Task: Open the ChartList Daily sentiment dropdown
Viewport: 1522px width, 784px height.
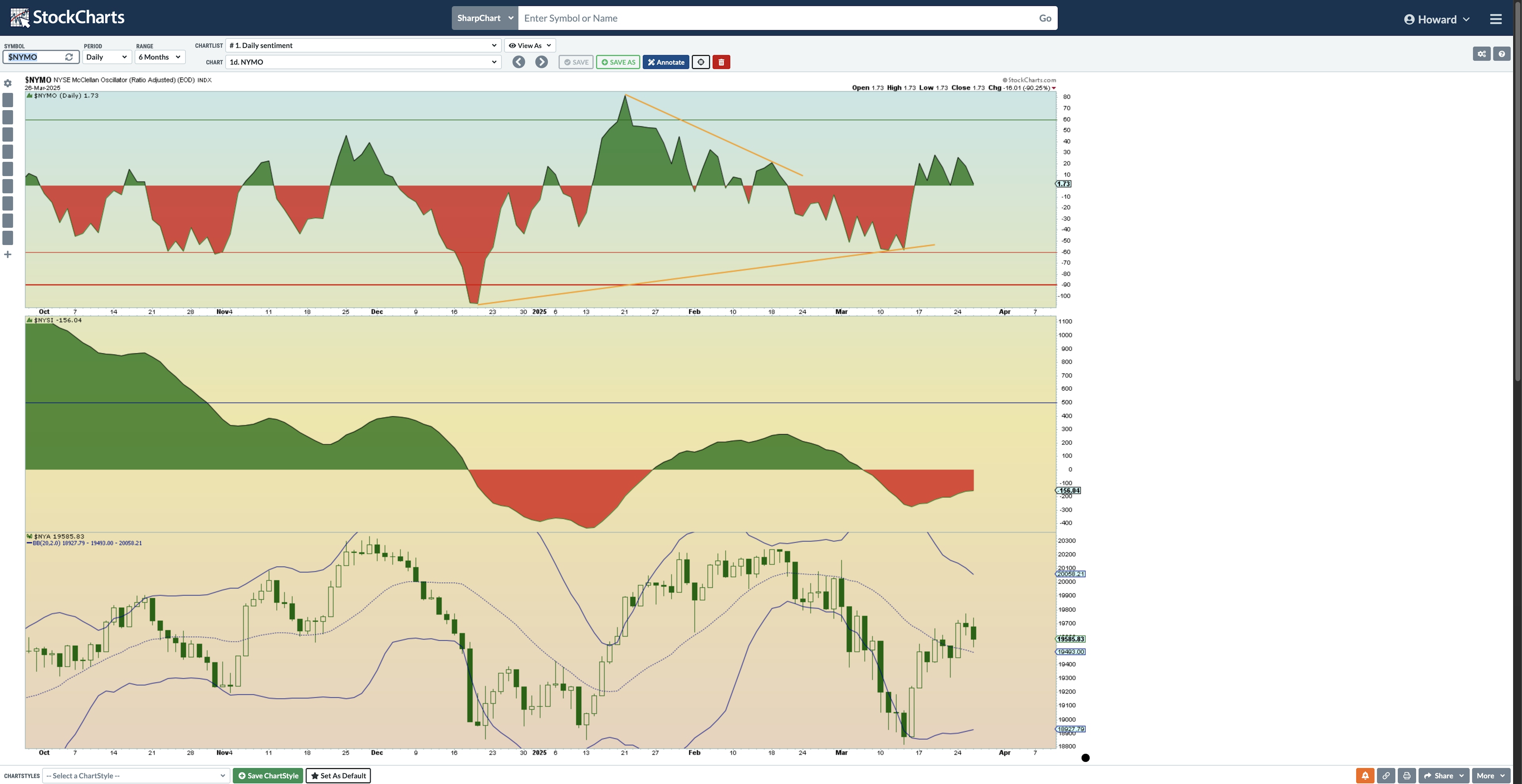Action: tap(363, 46)
